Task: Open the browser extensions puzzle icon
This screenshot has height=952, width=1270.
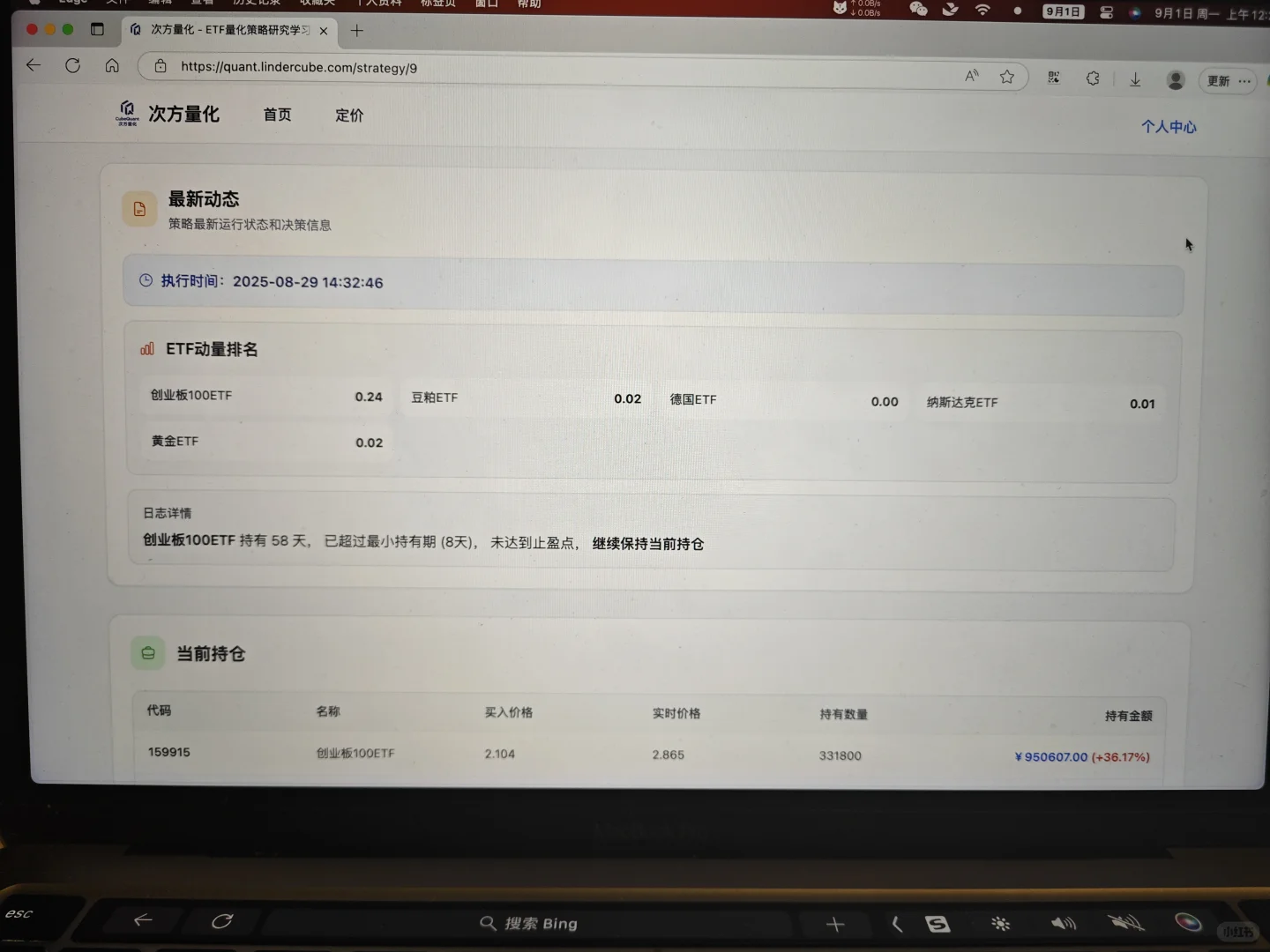Action: coord(1093,78)
